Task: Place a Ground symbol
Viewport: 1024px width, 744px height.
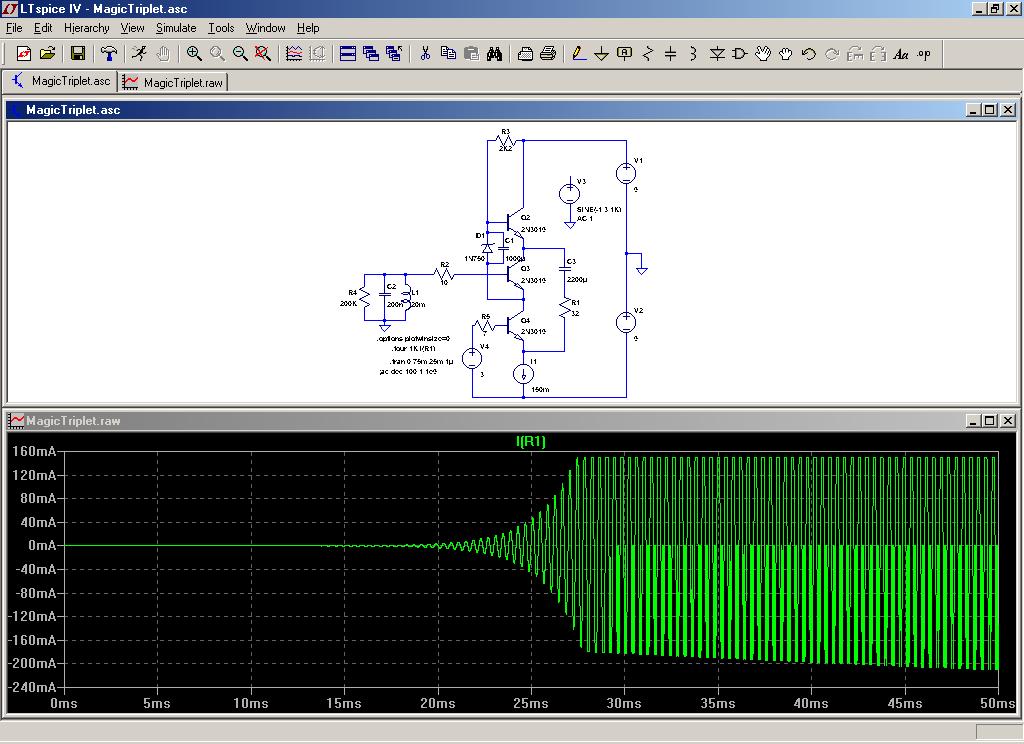Action: pos(601,54)
